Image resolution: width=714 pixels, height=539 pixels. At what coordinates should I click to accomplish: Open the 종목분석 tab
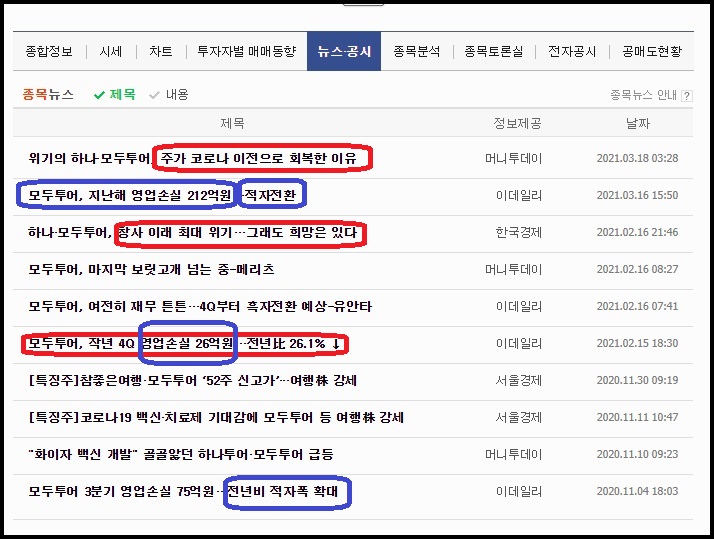pyautogui.click(x=417, y=51)
